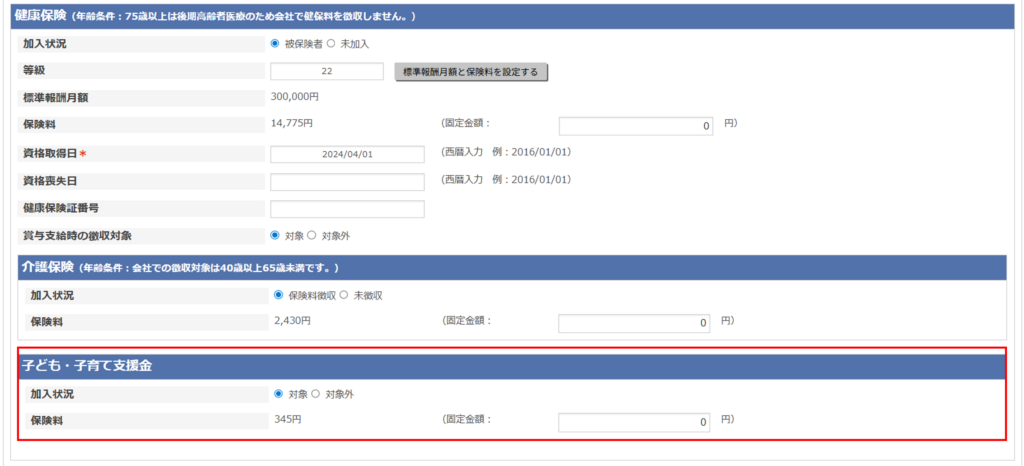
Task: Focus the 介護保険 固定金額 input field
Action: pos(635,323)
